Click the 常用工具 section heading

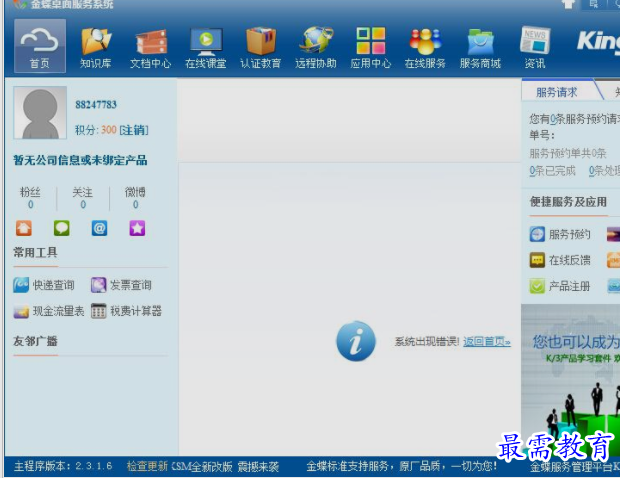[36, 253]
